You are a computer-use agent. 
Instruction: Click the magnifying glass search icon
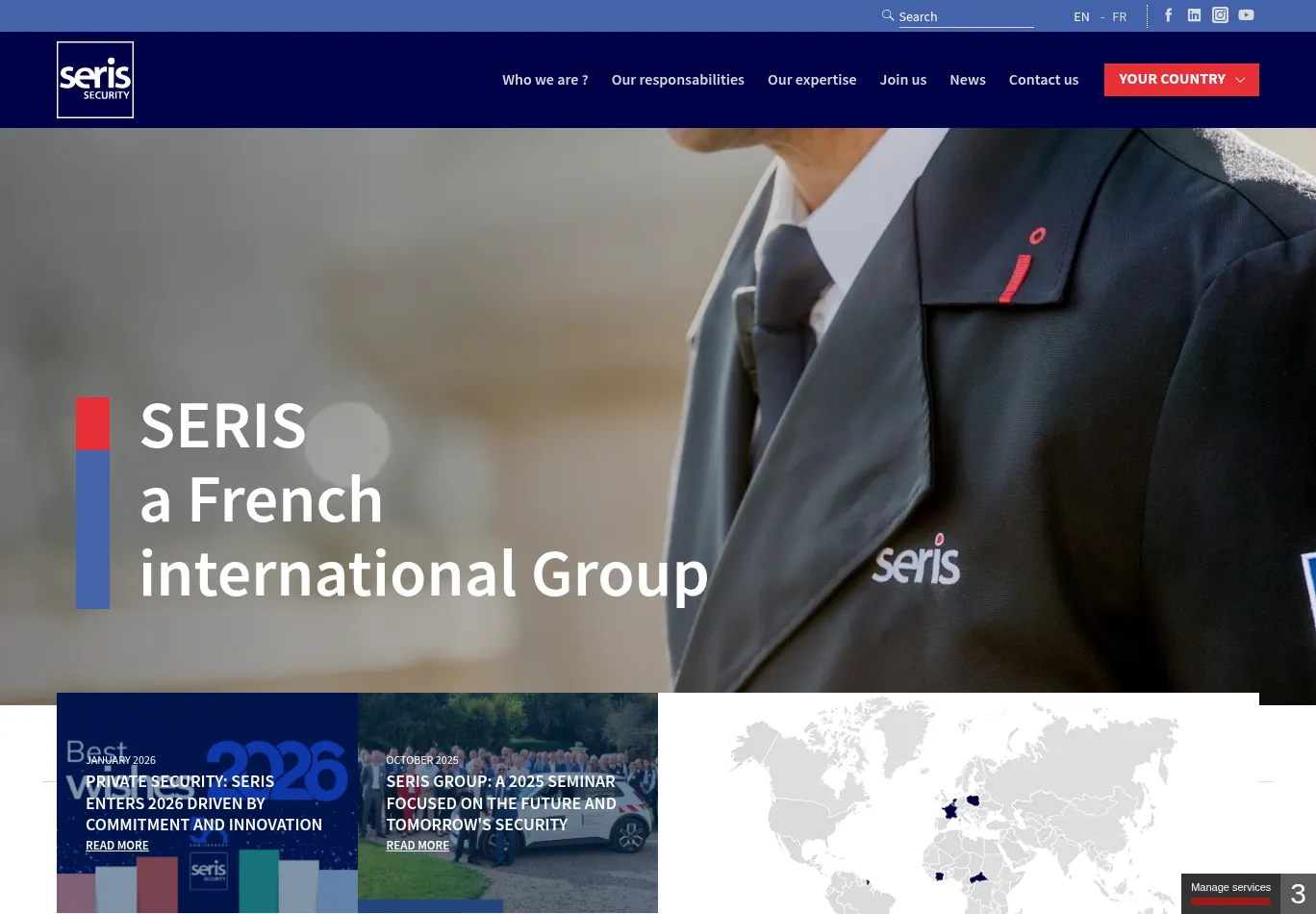click(888, 15)
